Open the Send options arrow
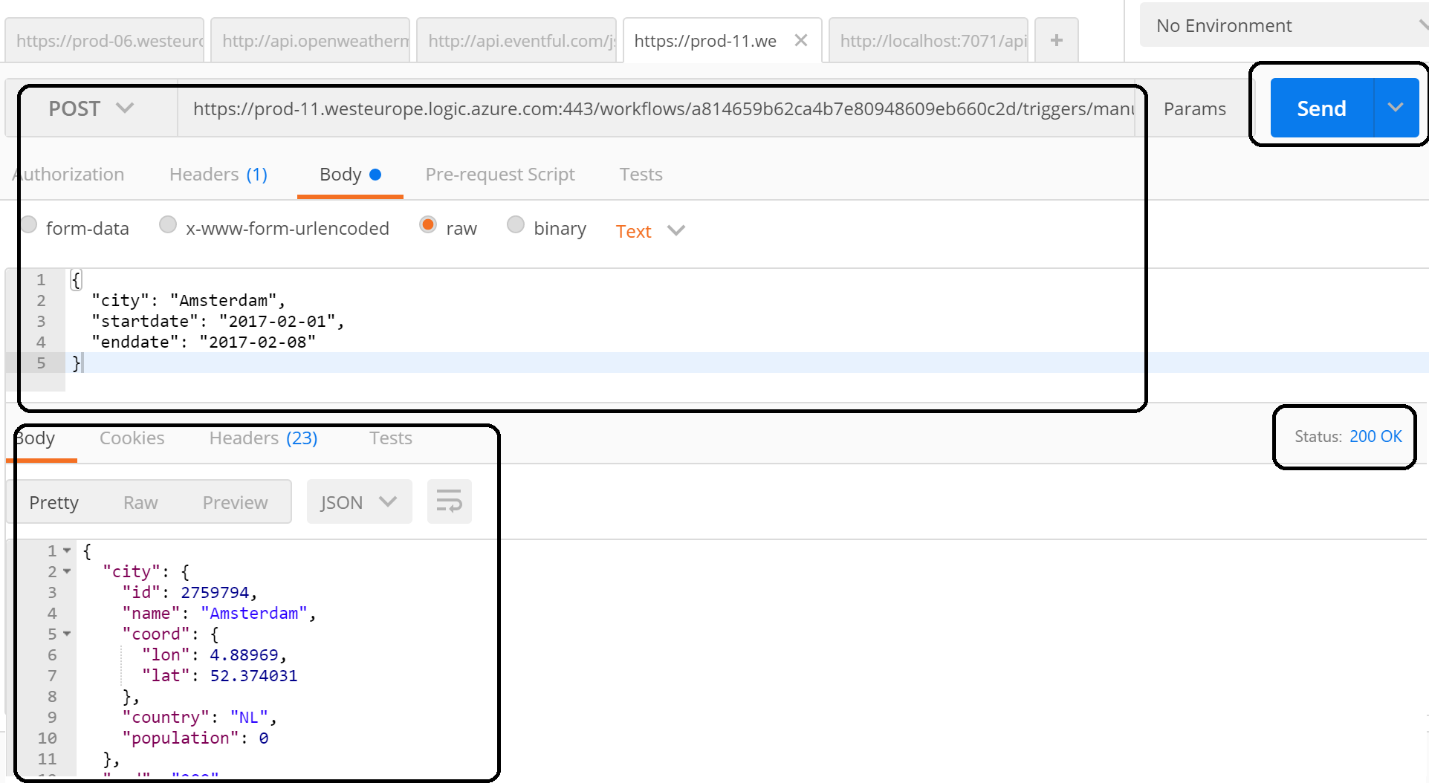The height and width of the screenshot is (783, 1429). [1396, 108]
